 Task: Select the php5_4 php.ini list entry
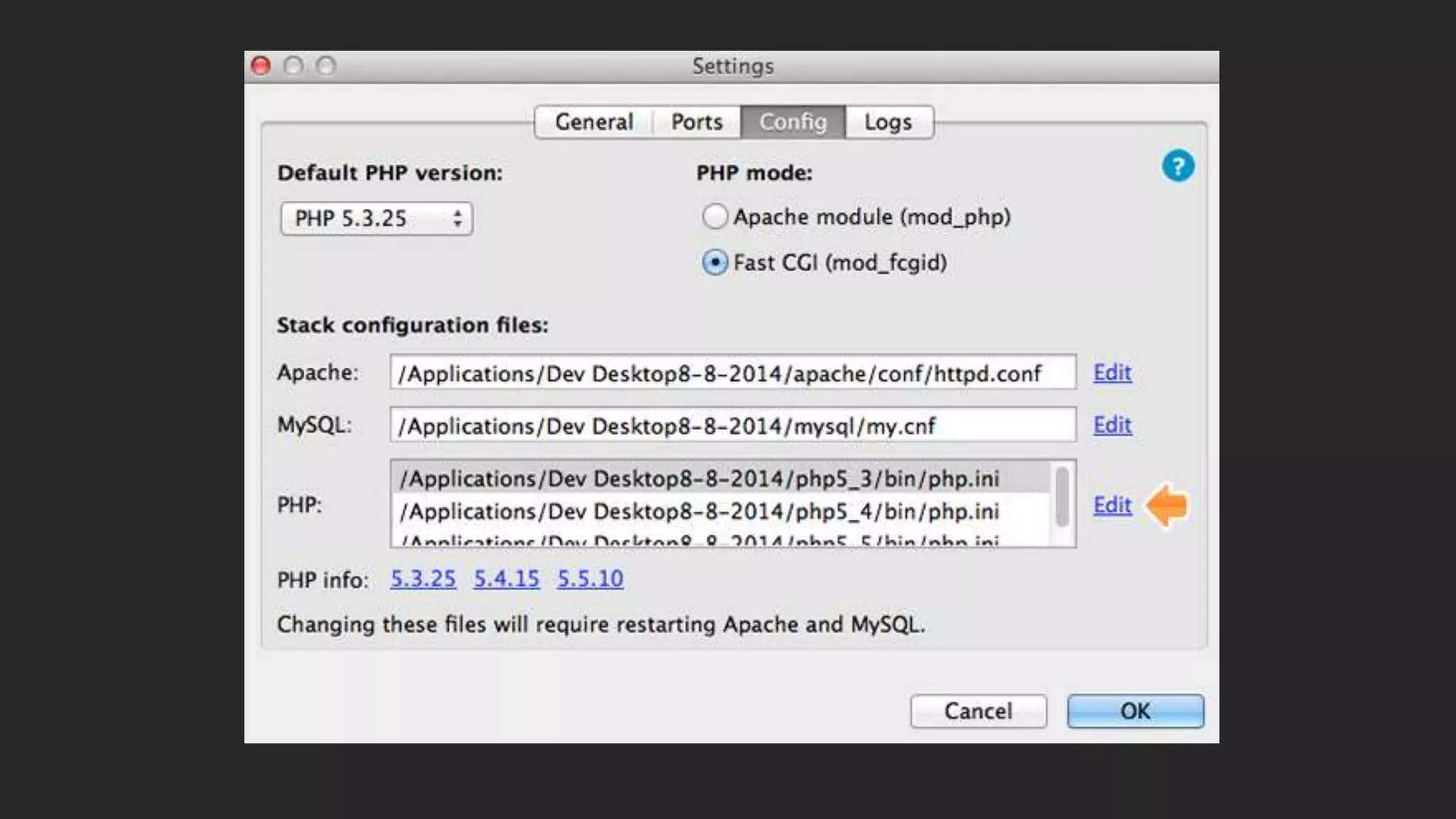(699, 511)
